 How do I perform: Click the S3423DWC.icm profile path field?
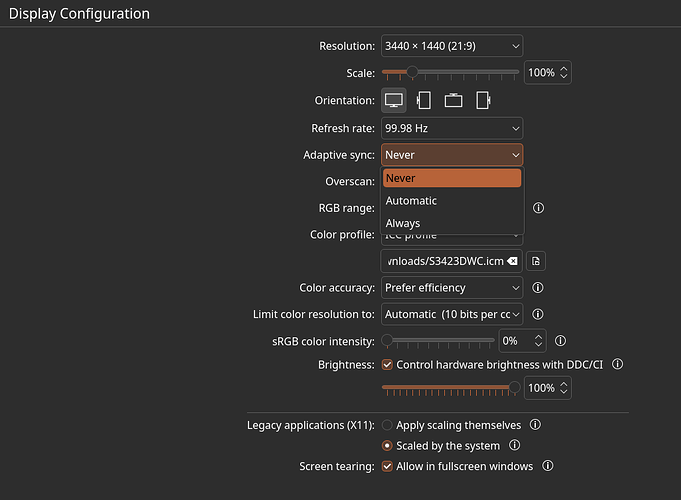[x=451, y=261]
